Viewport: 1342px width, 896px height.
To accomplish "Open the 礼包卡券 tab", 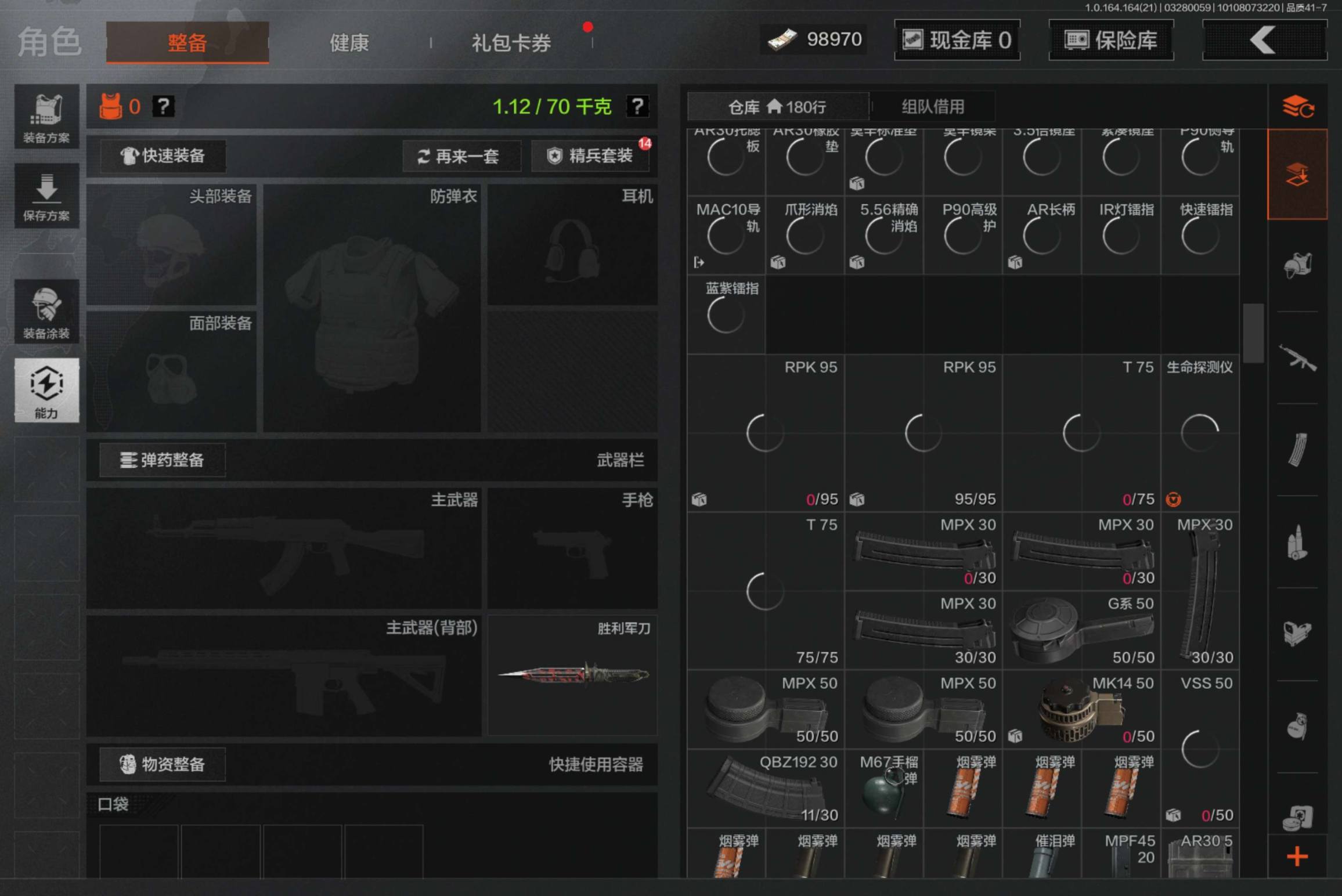I will pos(511,42).
